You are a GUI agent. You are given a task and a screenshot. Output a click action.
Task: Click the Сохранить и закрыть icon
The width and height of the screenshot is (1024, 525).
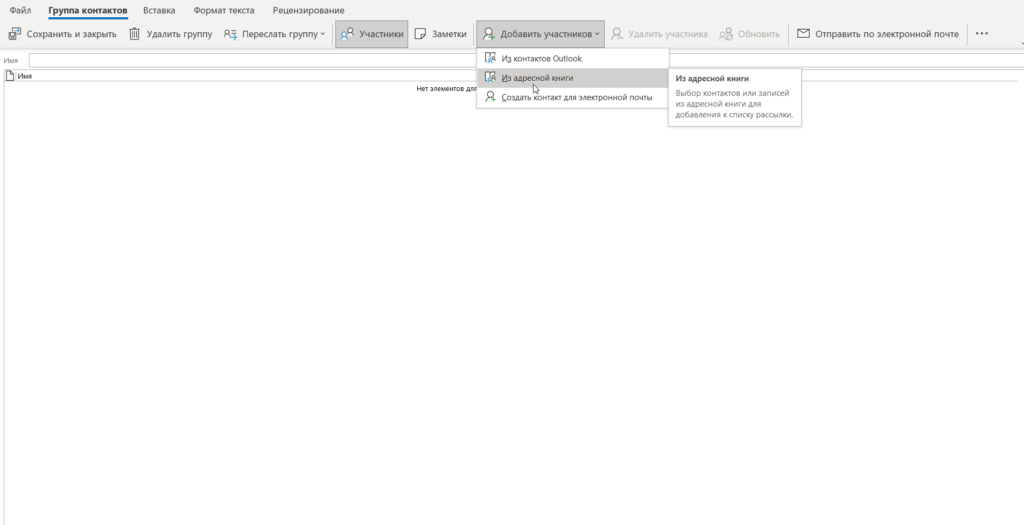pos(15,33)
